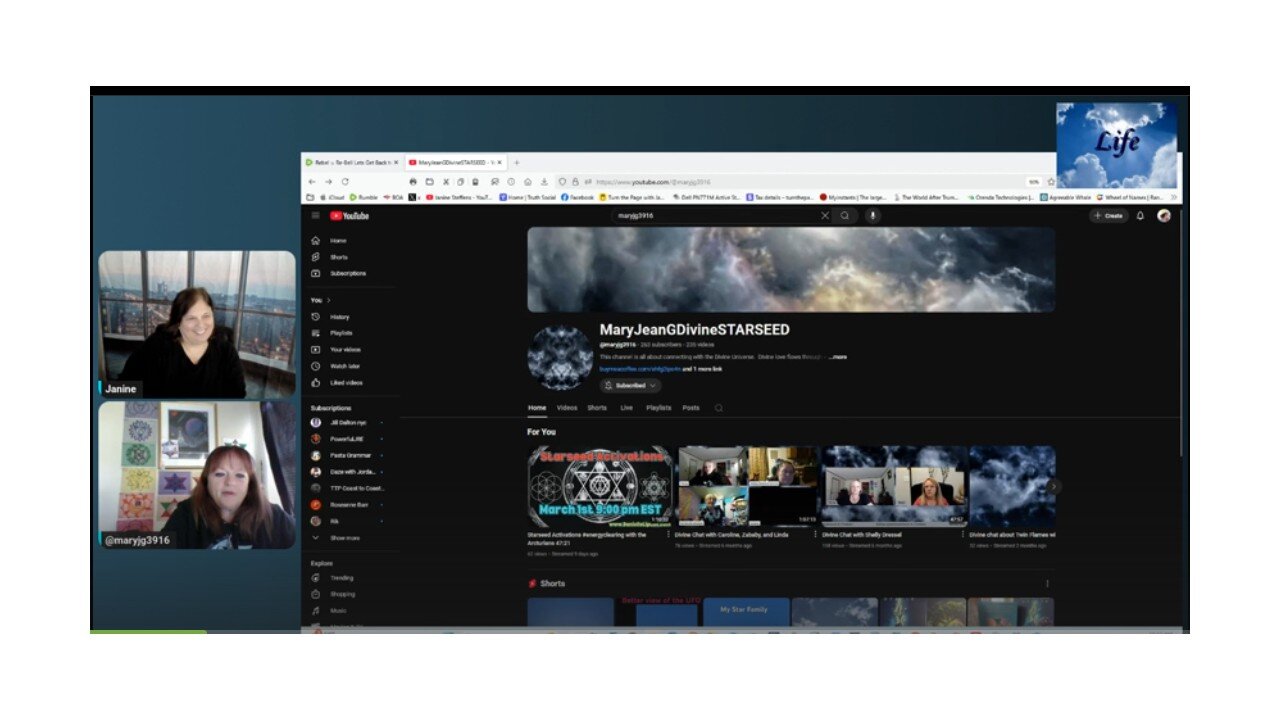This screenshot has width=1280, height=720.
Task: Open Divine Chat with Shelly Dressel thumbnail
Action: pyautogui.click(x=894, y=486)
